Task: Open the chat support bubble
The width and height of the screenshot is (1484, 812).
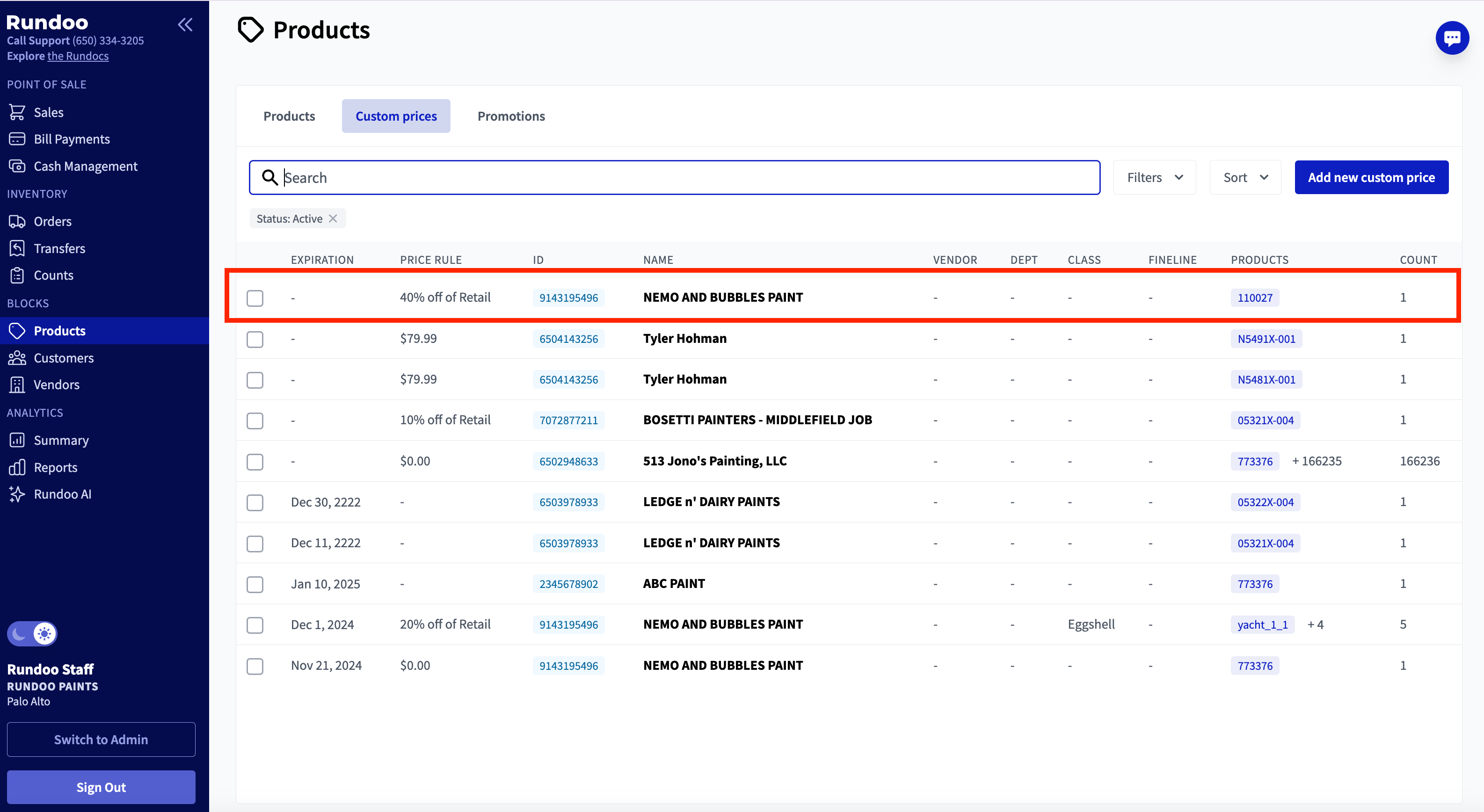Action: (x=1452, y=38)
